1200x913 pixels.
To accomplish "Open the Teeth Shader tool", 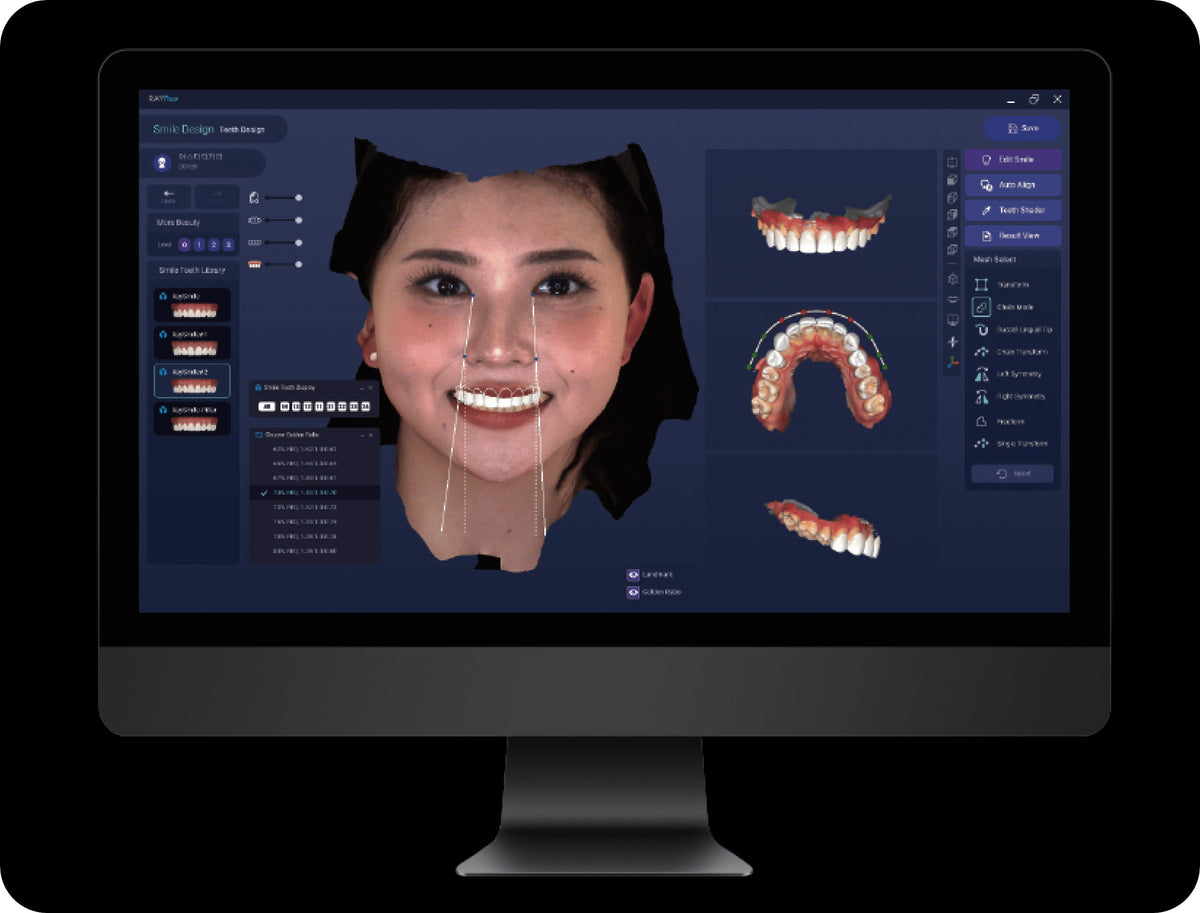I will pyautogui.click(x=1013, y=210).
